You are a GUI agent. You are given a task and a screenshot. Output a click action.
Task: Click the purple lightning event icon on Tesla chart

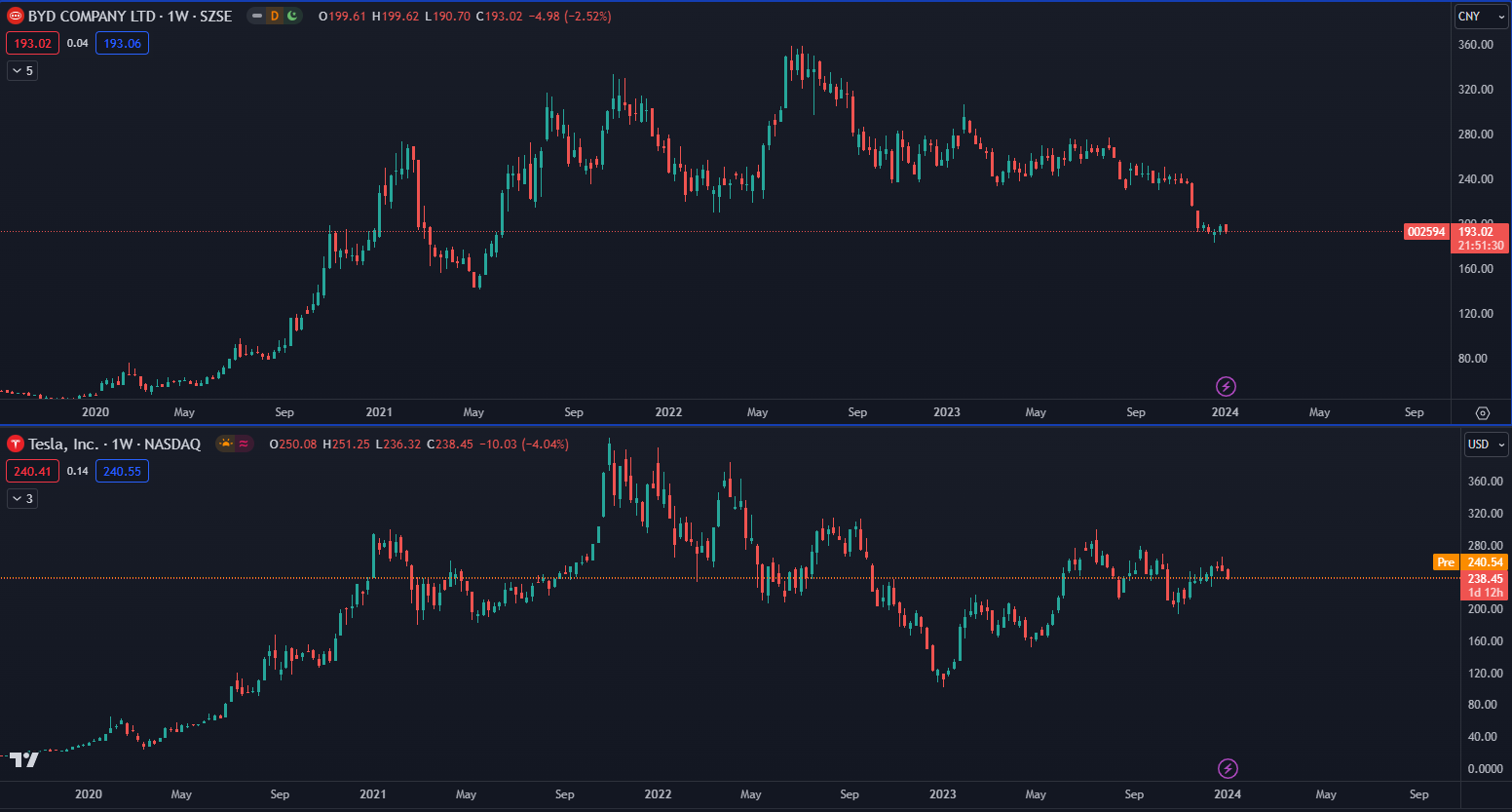pos(1228,768)
